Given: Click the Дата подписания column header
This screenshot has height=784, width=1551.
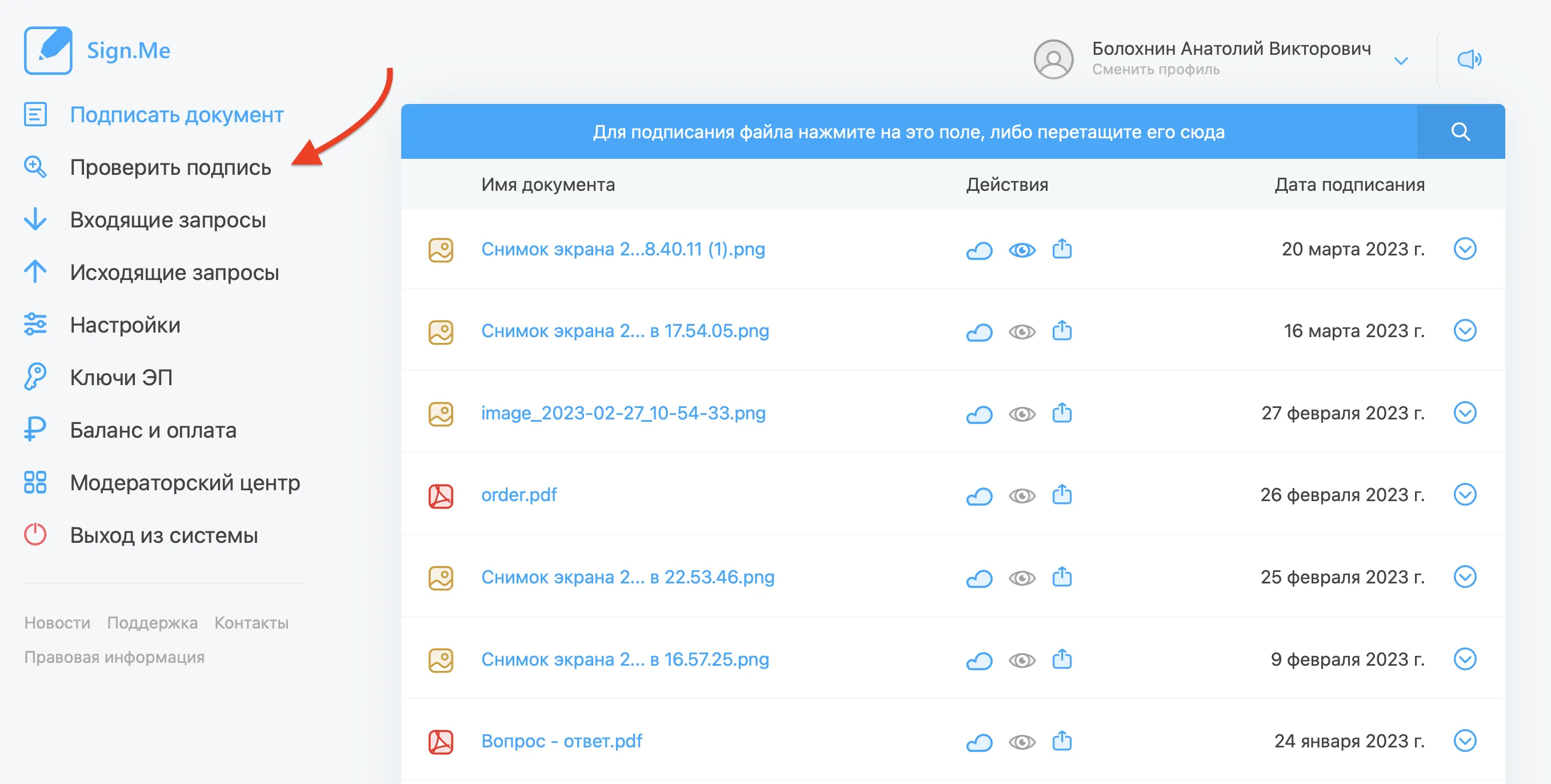Looking at the screenshot, I should [x=1349, y=184].
